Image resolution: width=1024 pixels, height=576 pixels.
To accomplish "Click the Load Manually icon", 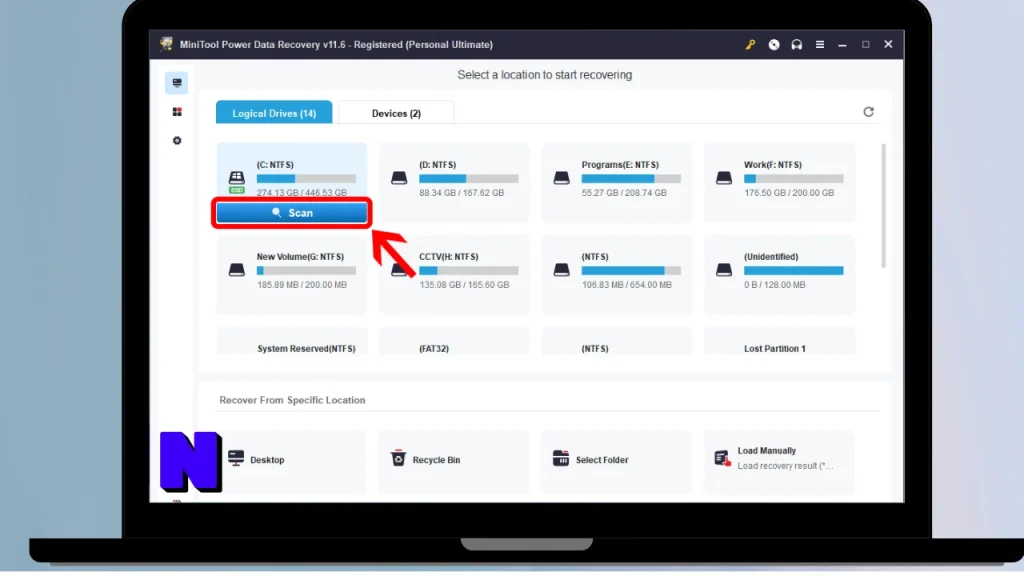I will (722, 458).
